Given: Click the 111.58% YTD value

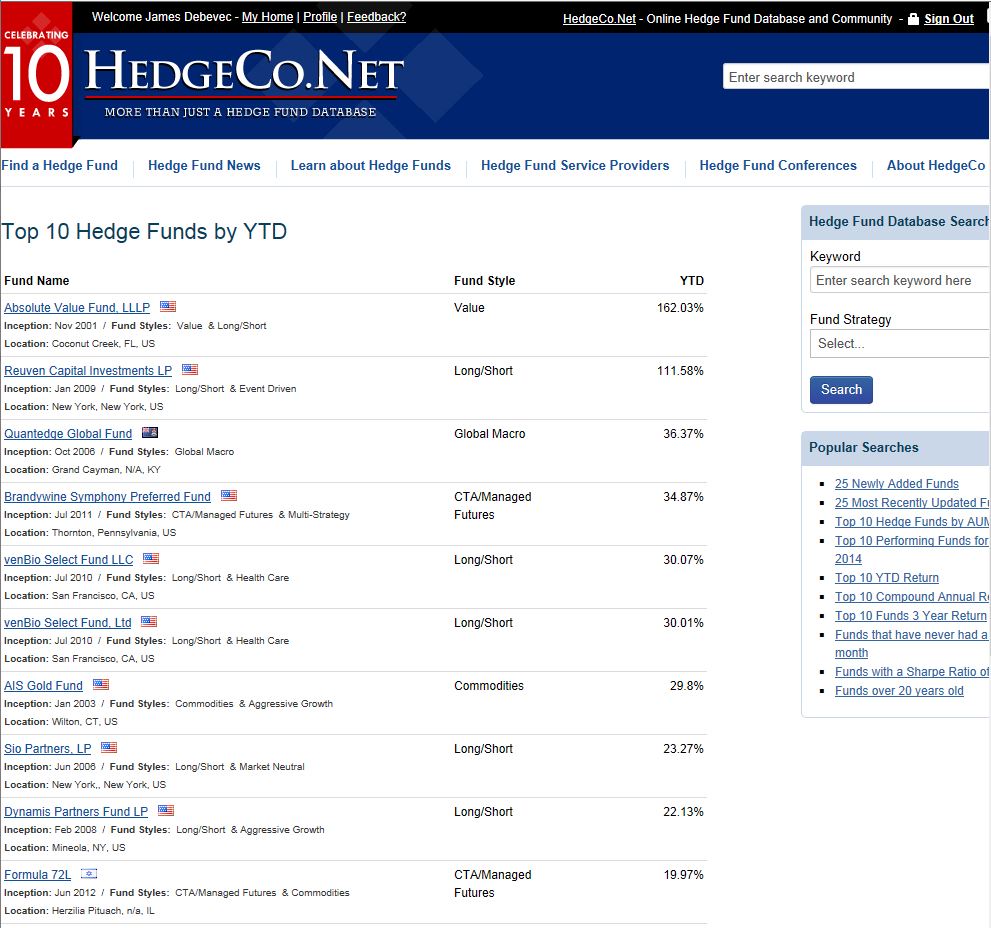Looking at the screenshot, I should [x=680, y=371].
